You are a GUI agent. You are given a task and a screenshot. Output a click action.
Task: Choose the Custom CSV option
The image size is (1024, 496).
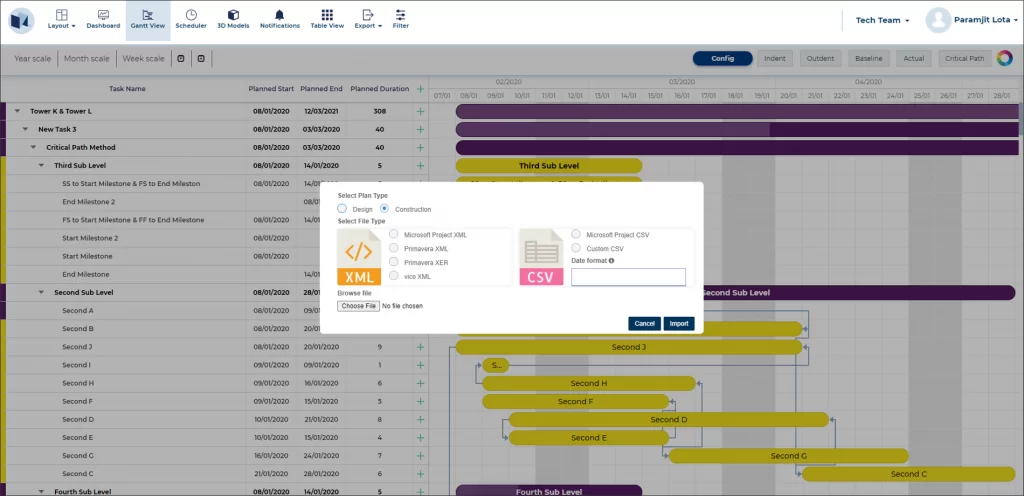576,248
